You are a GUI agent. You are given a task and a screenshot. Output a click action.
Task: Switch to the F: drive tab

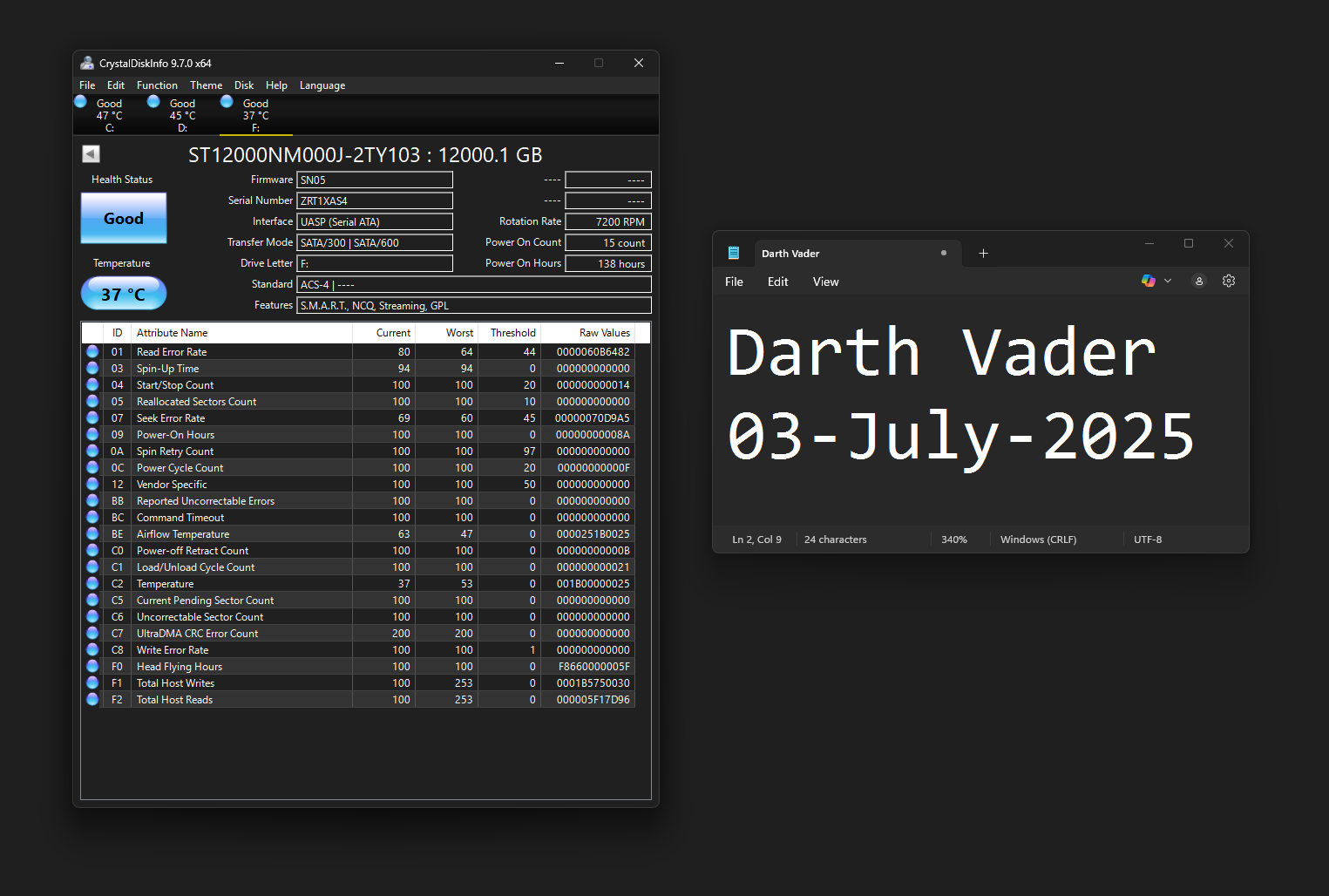255,115
